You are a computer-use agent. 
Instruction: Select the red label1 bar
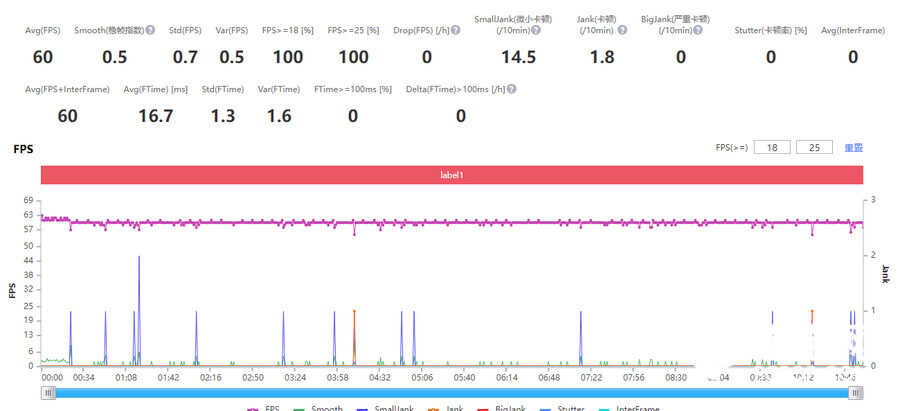coord(451,175)
